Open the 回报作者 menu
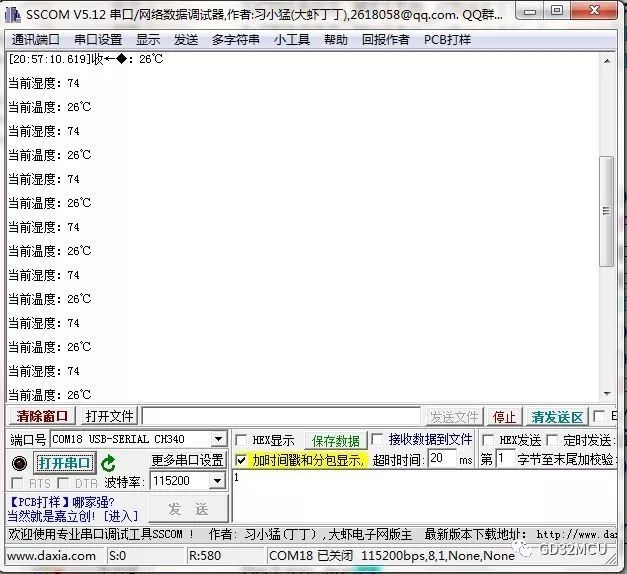Screen dimensions: 627x574 pyautogui.click(x=385, y=40)
